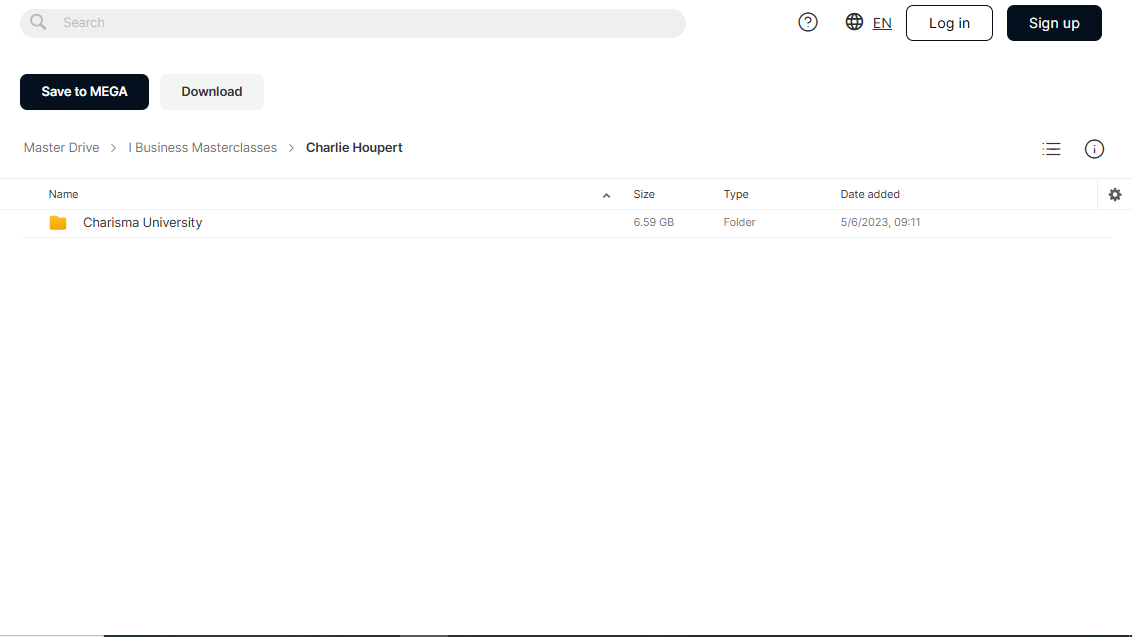Open the help question mark icon

tap(808, 22)
